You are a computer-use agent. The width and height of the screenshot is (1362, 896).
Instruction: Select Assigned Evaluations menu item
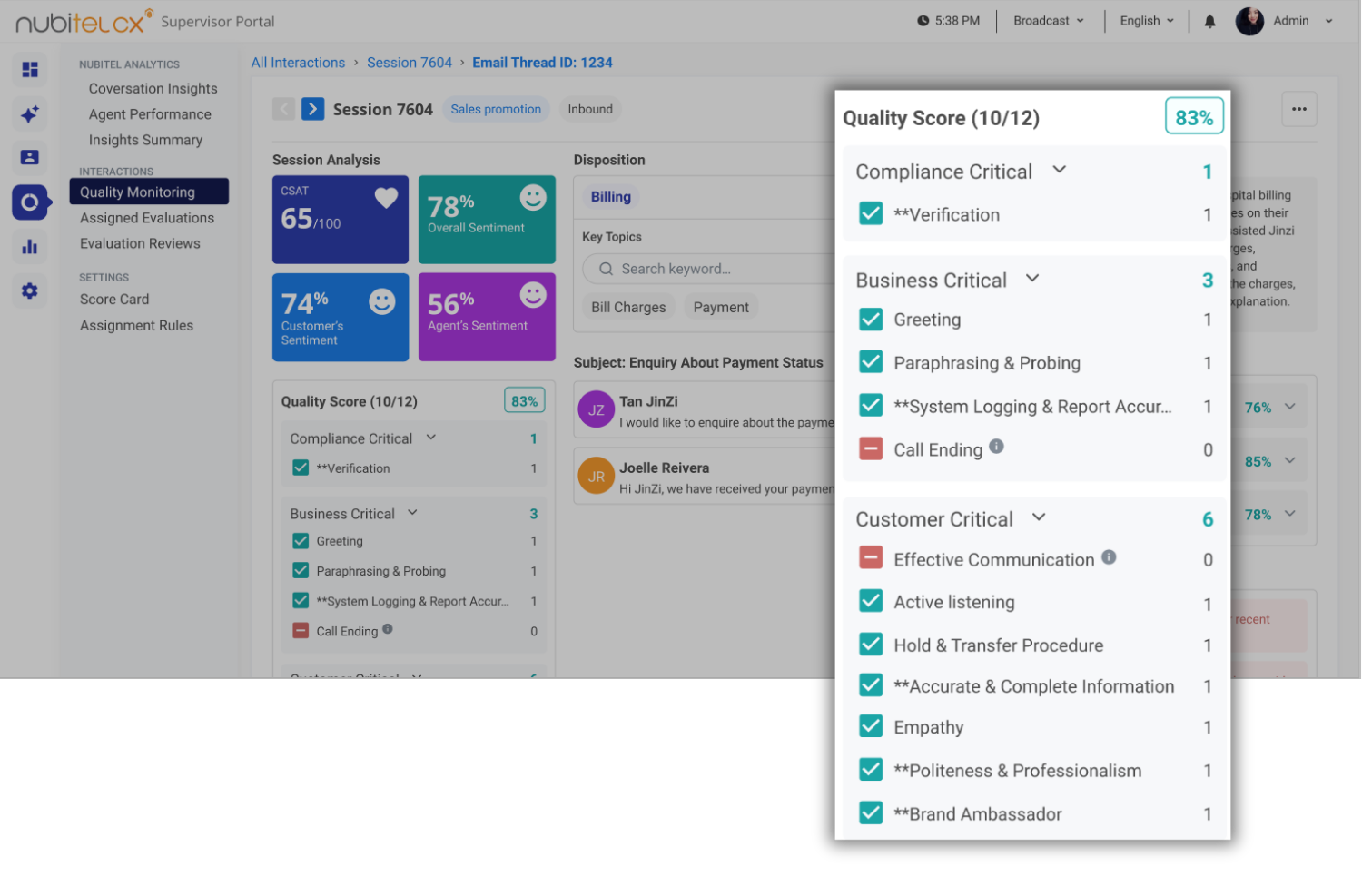147,218
